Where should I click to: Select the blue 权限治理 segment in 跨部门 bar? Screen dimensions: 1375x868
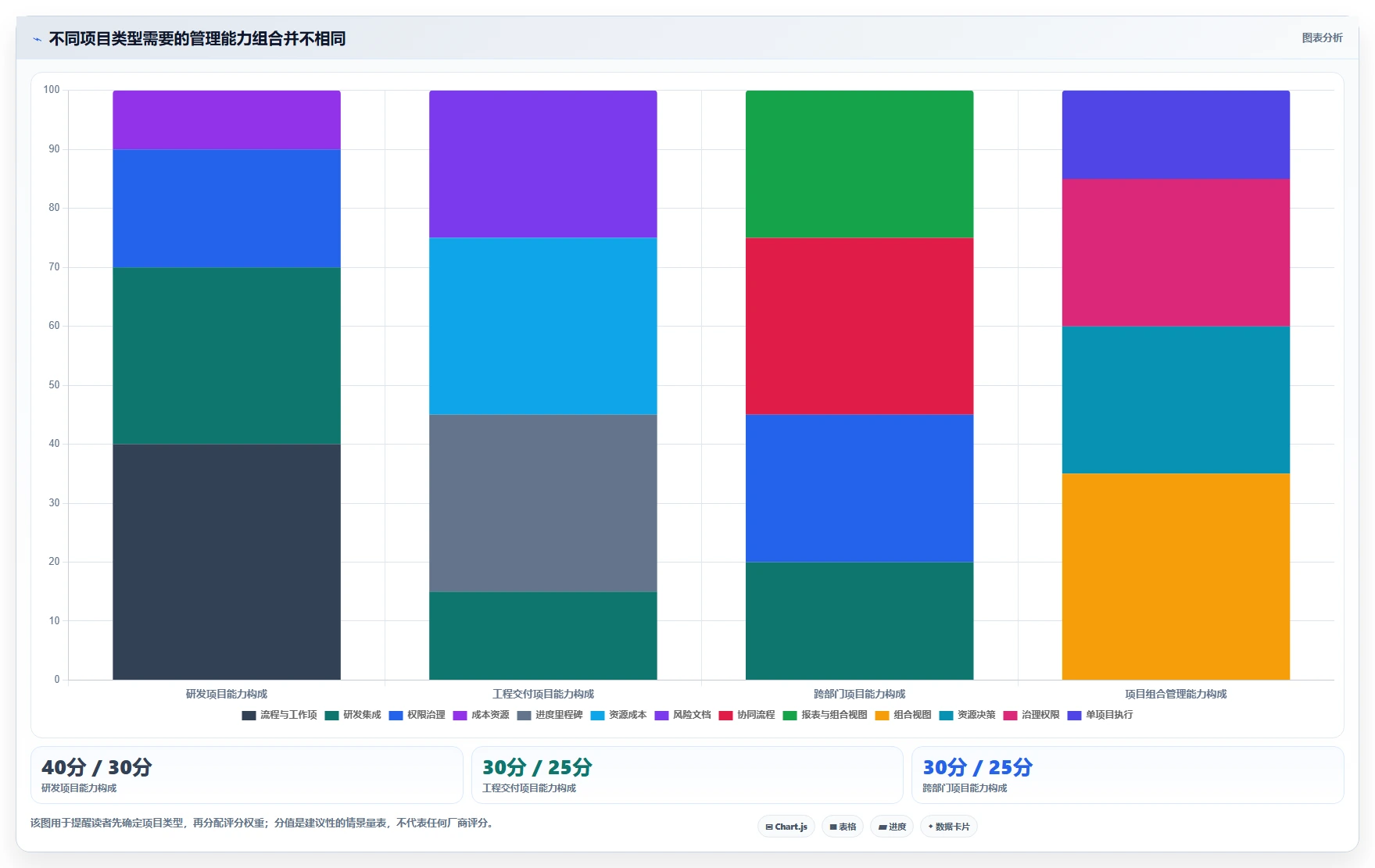click(x=860, y=488)
